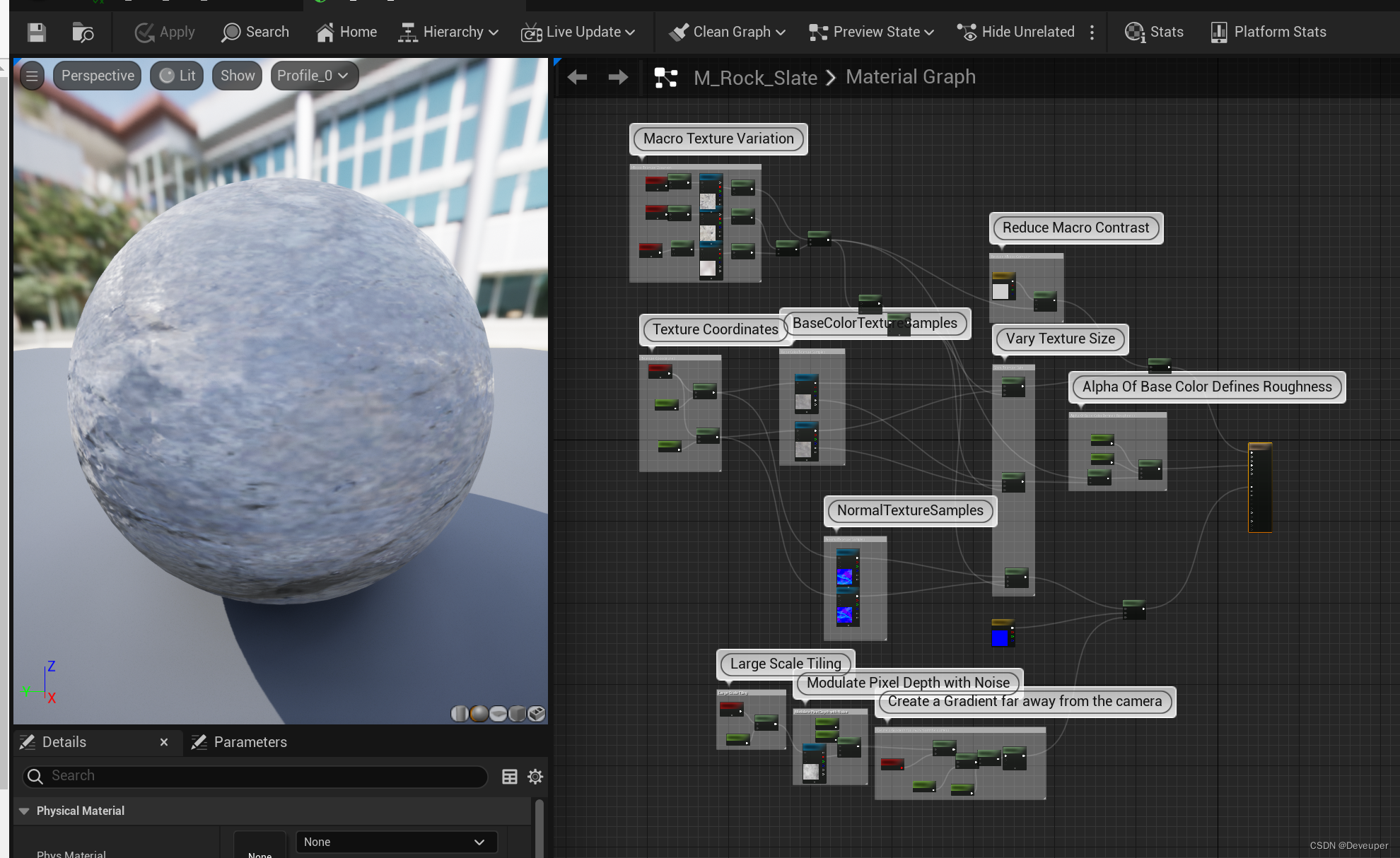This screenshot has height=858, width=1400.
Task: Click the Perspective viewport button
Action: pyautogui.click(x=98, y=76)
